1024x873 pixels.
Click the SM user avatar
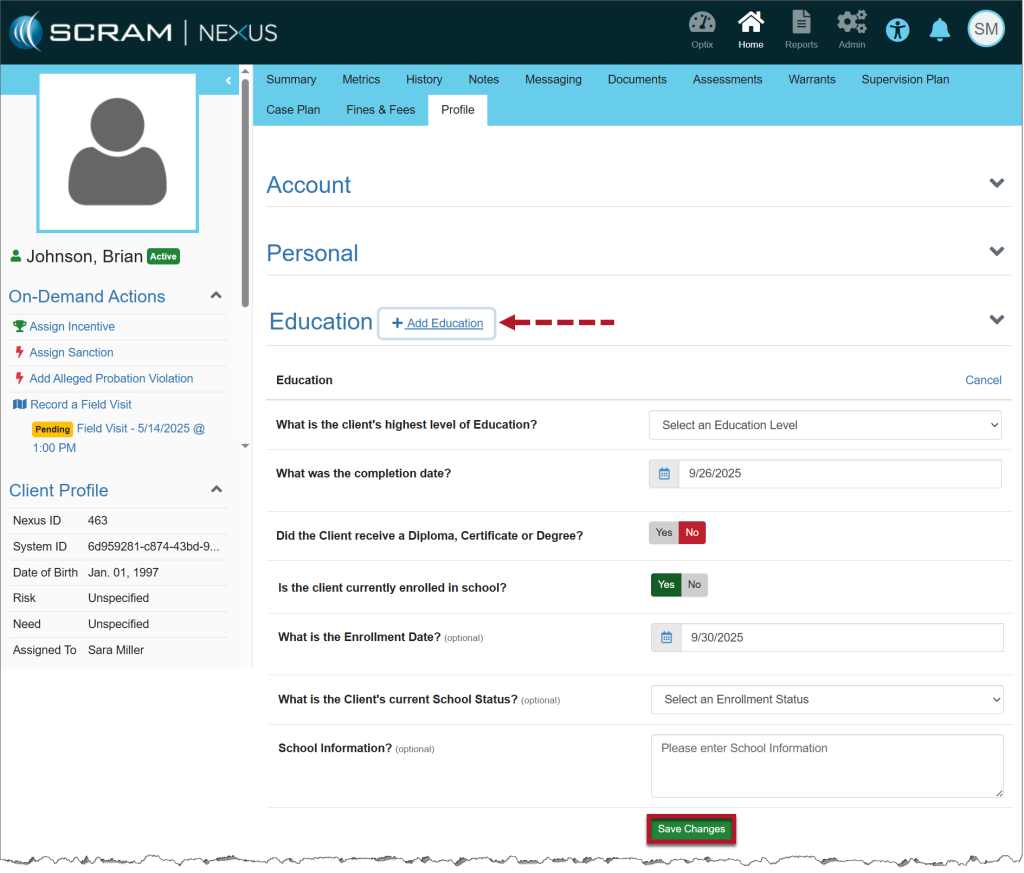click(x=985, y=29)
